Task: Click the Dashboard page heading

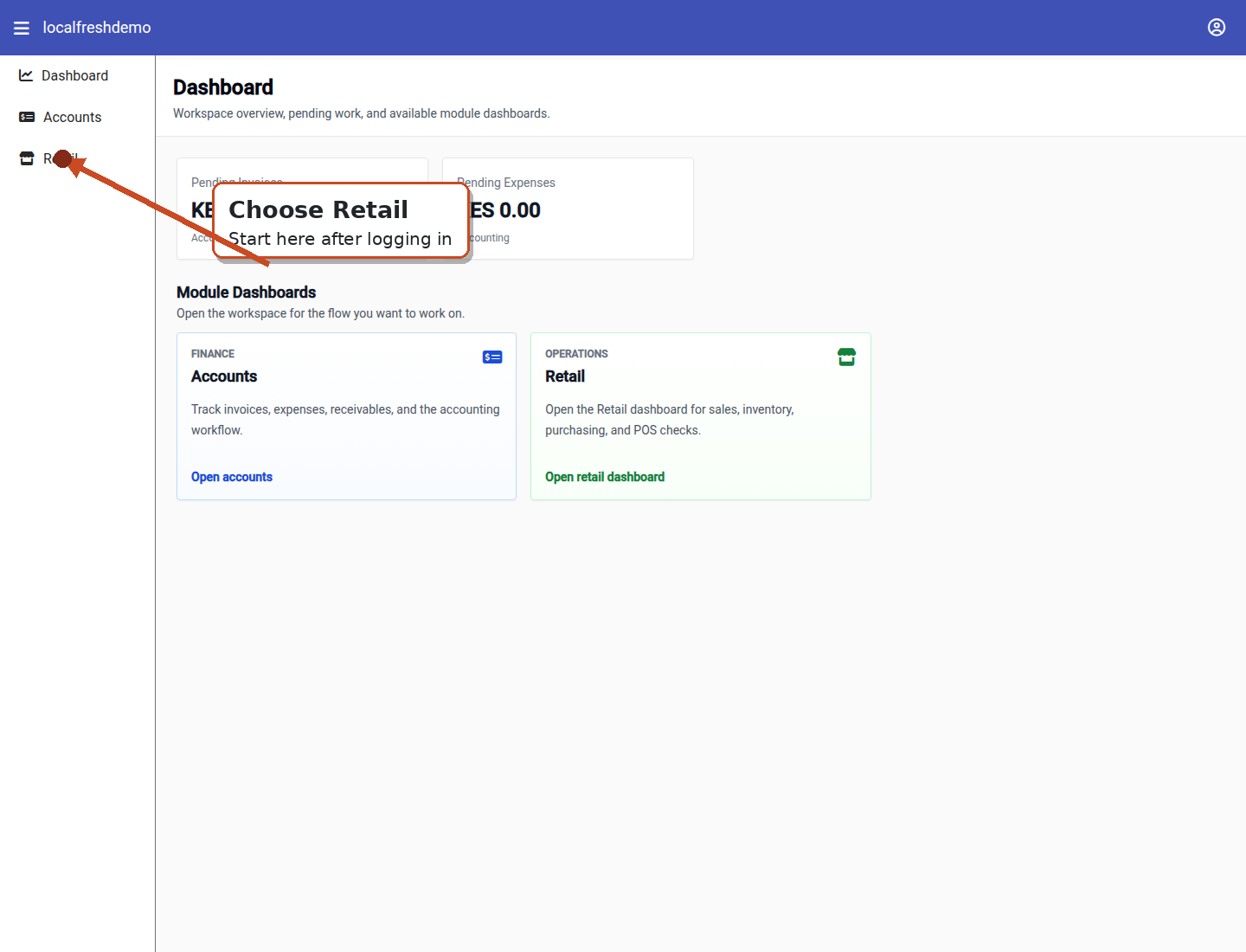Action: pos(223,87)
